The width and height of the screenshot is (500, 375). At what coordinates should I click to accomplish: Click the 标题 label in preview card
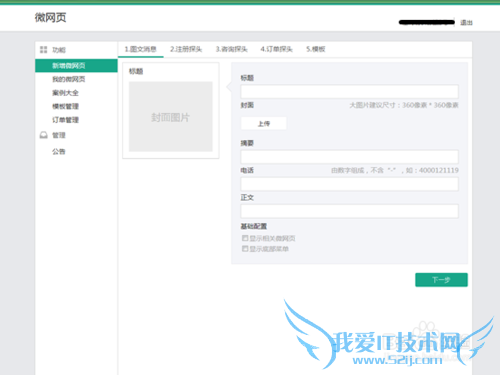point(136,71)
